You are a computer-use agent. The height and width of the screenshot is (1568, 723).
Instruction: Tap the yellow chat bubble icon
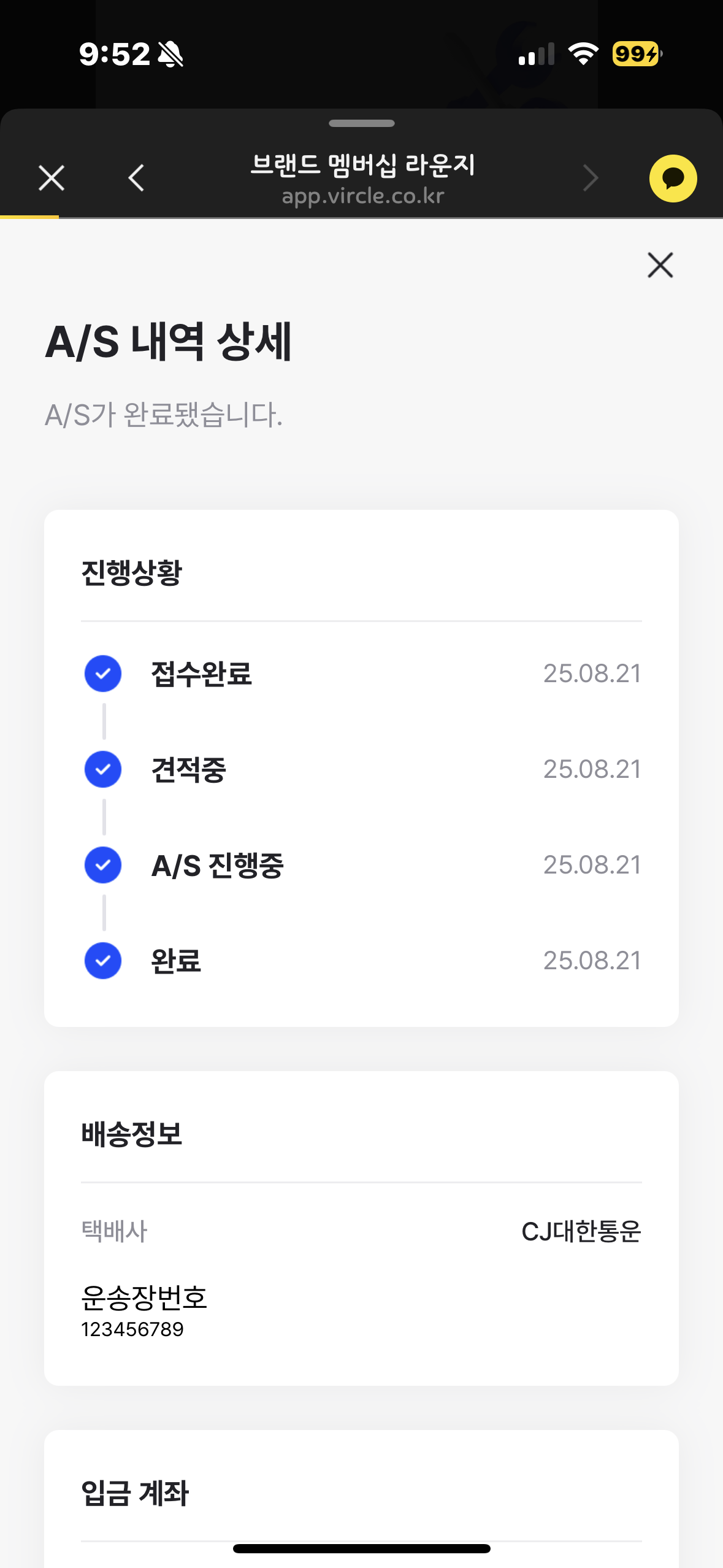pyautogui.click(x=673, y=179)
